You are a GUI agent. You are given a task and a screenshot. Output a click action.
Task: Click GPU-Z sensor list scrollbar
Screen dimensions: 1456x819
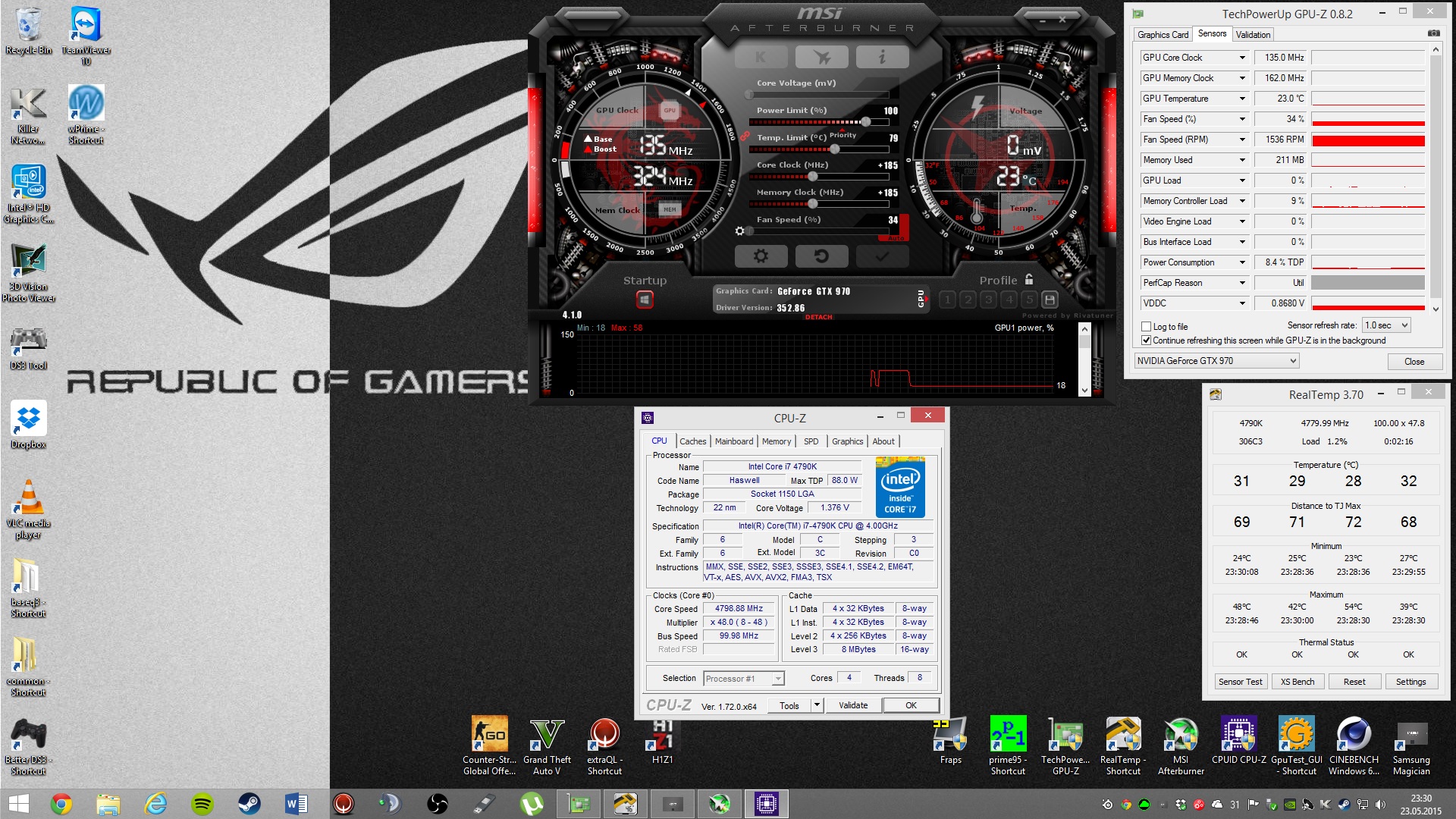coord(1435,178)
